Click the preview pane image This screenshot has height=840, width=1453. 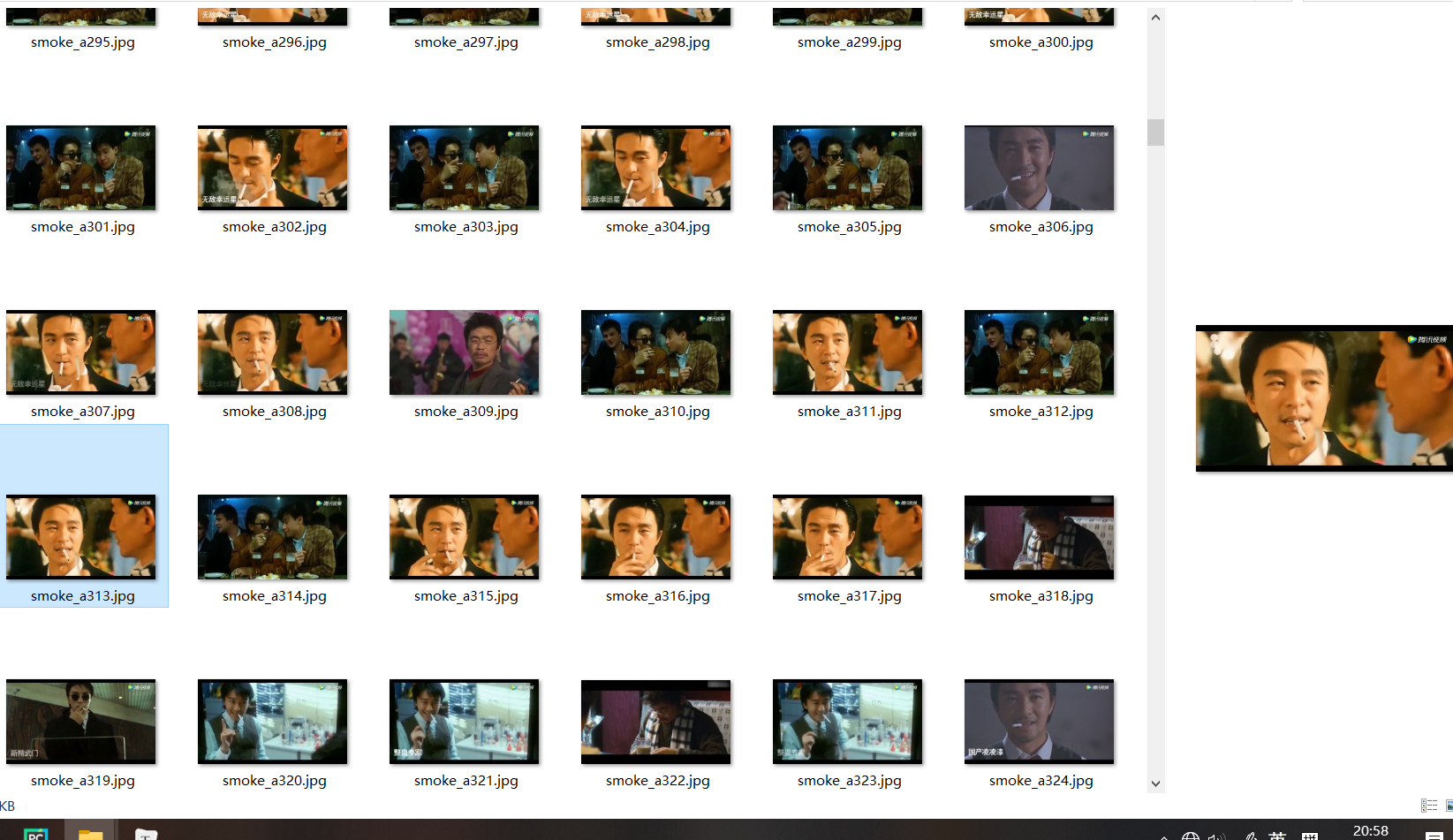coord(1324,398)
